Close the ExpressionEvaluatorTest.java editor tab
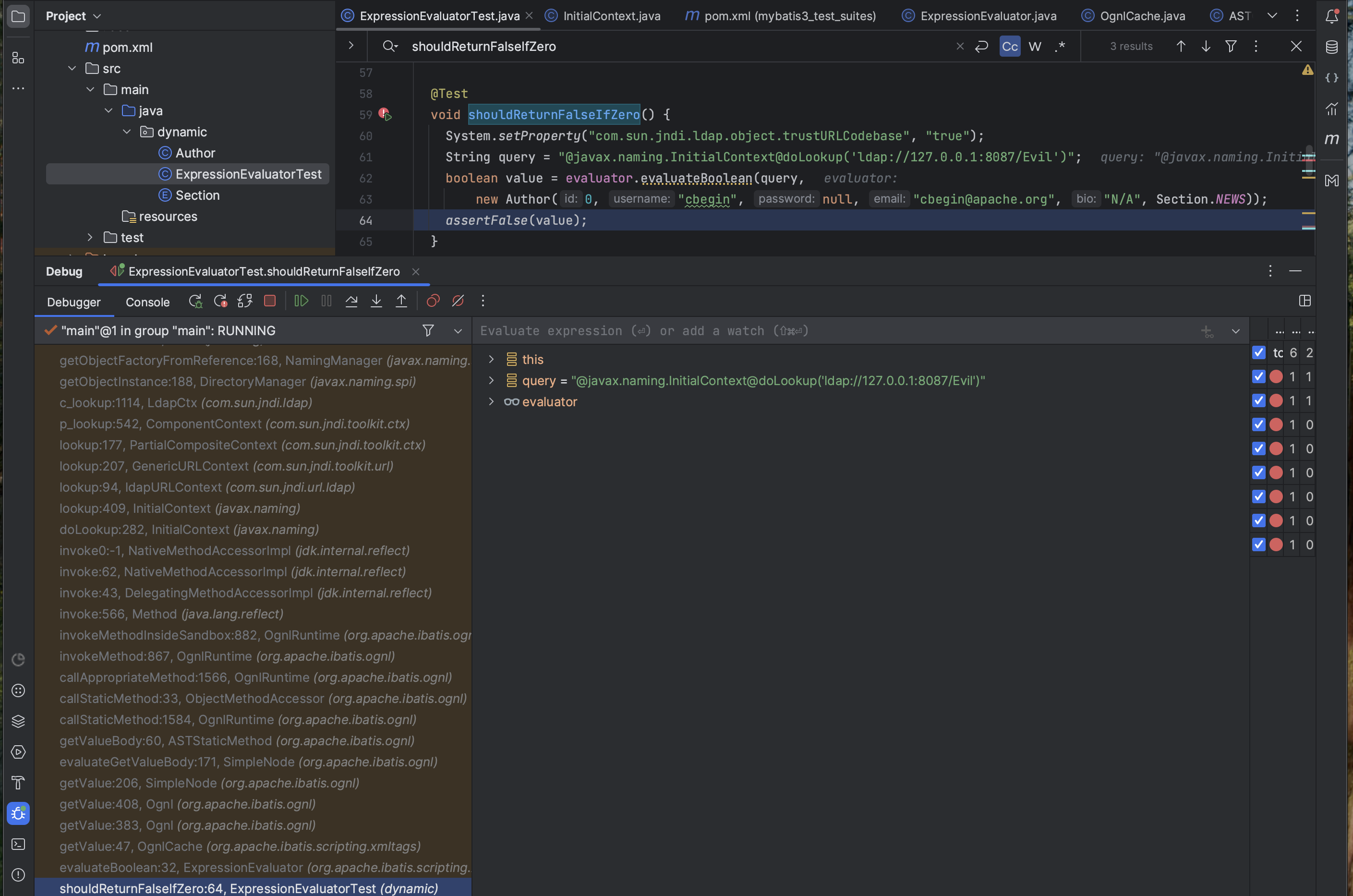This screenshot has height=896, width=1353. 529,15
